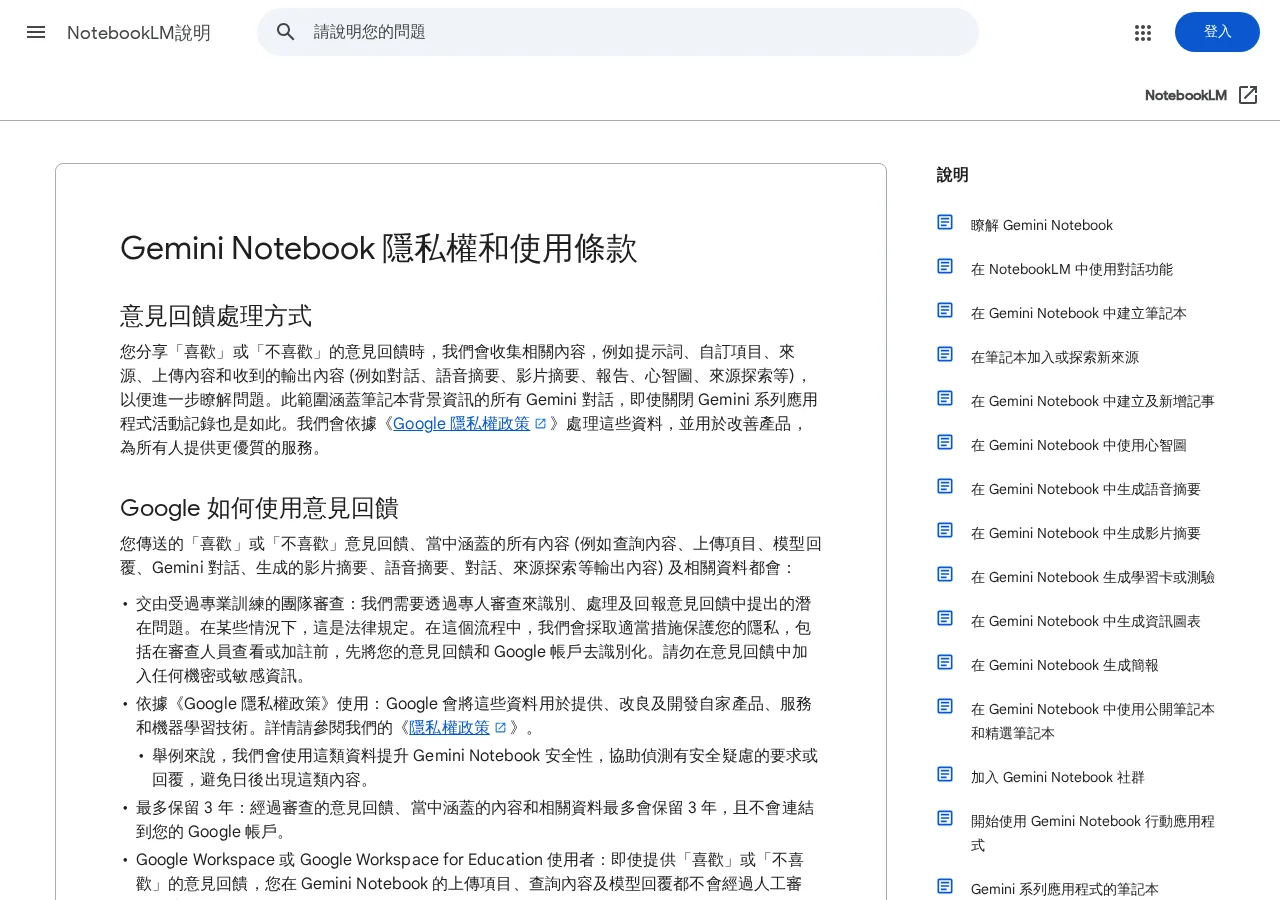This screenshot has width=1280, height=900.
Task: Open 在筆記本加入或探索新來源 article
Action: click(x=1055, y=357)
